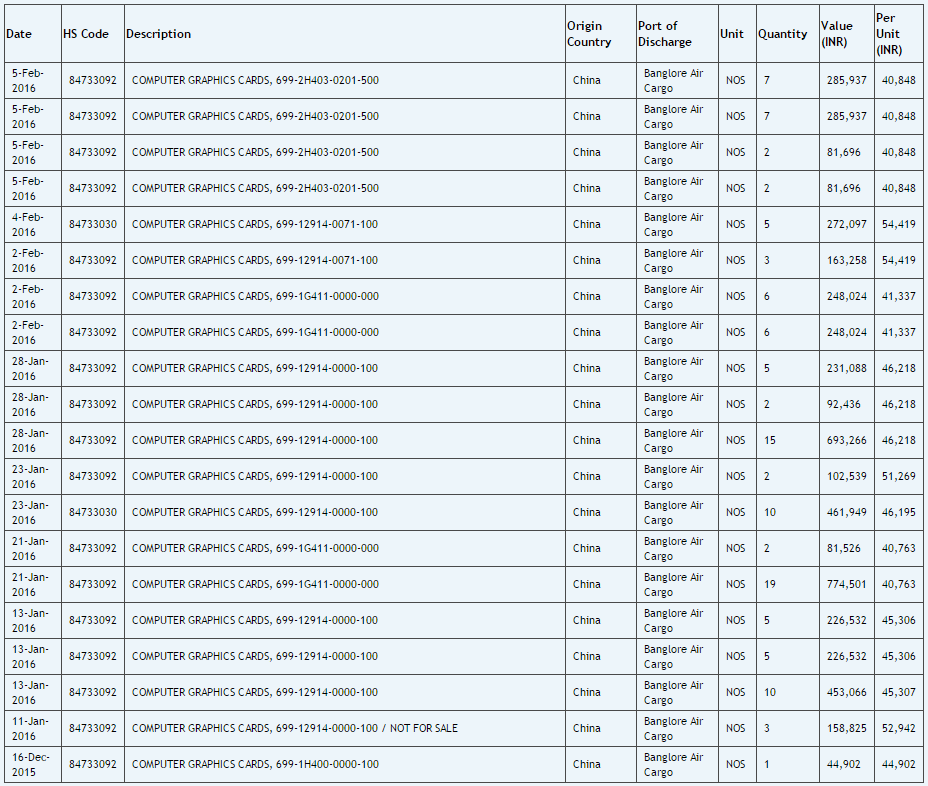Click the quantity cell showing 15
This screenshot has width=928, height=786.
click(769, 440)
